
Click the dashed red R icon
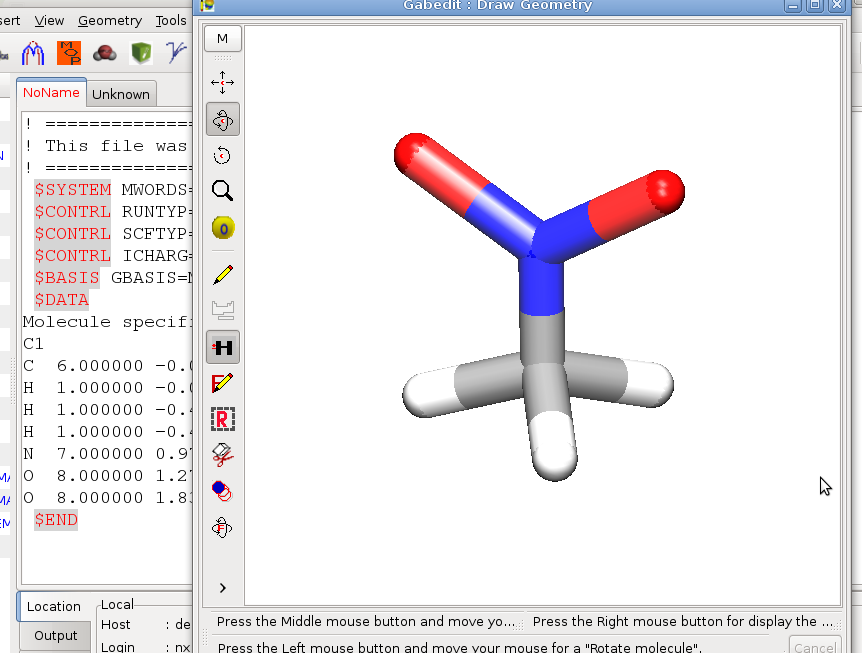coord(222,419)
